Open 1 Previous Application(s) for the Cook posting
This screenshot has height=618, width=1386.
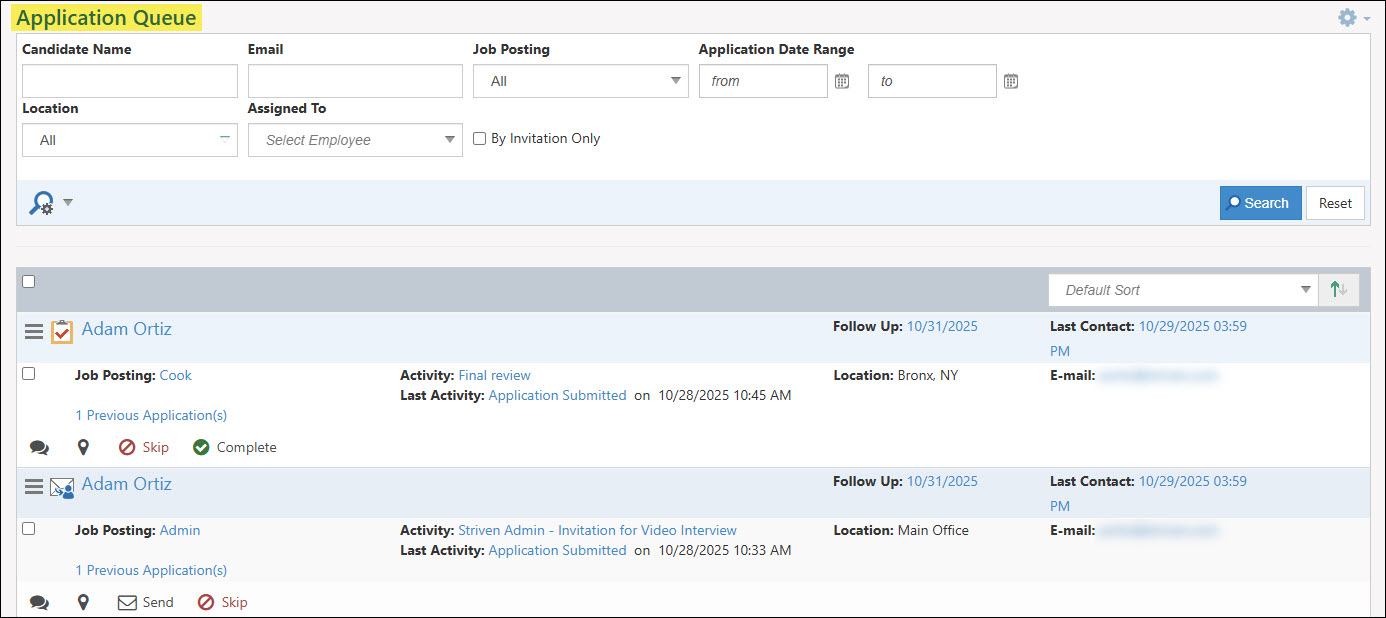click(151, 414)
